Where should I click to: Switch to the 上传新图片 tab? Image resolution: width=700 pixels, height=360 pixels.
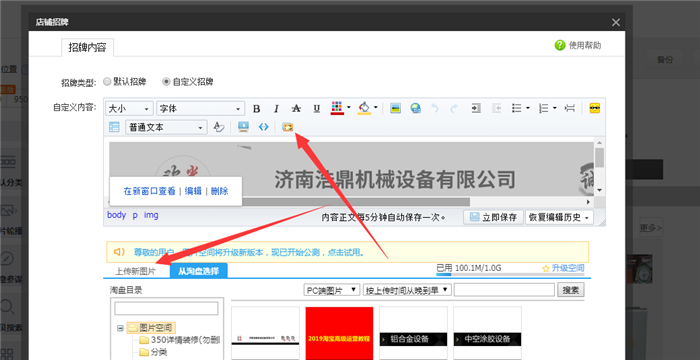(135, 271)
